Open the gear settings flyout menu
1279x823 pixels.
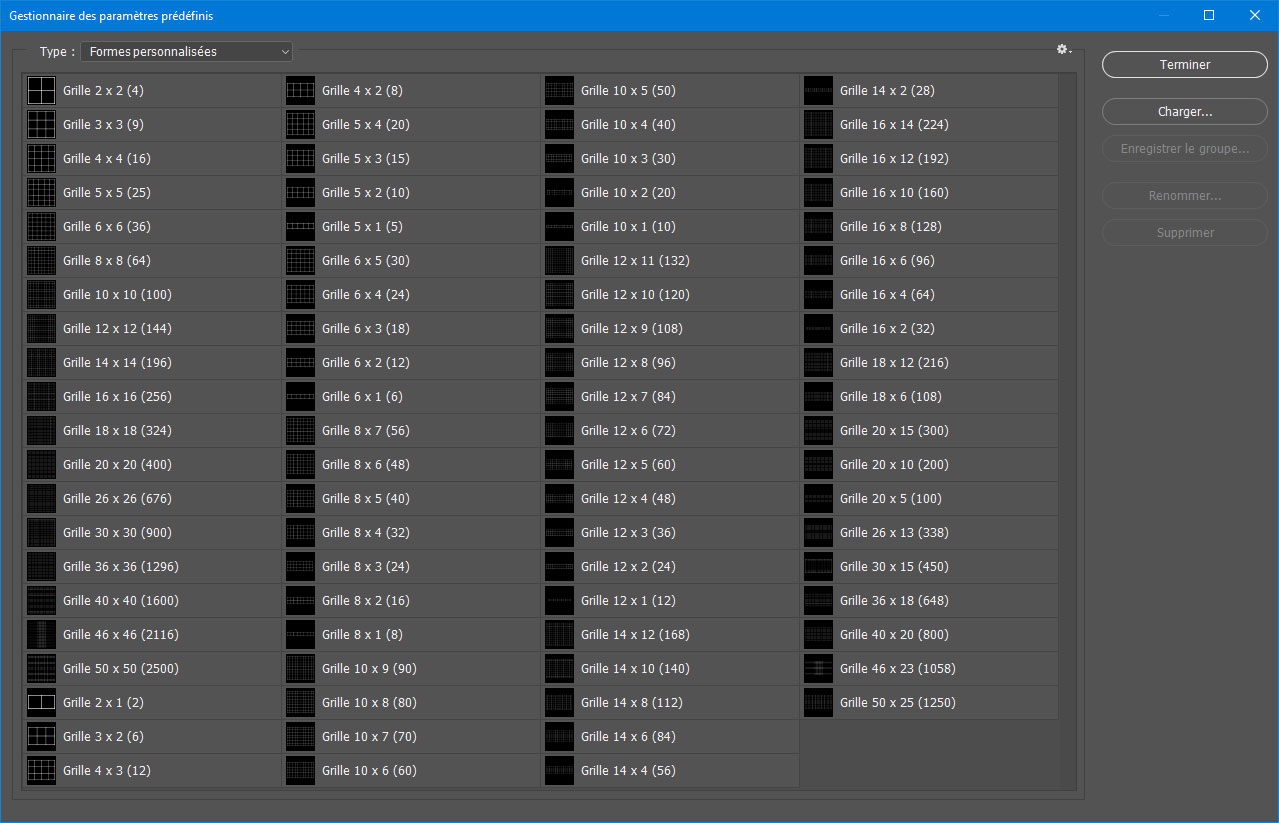pyautogui.click(x=1063, y=50)
